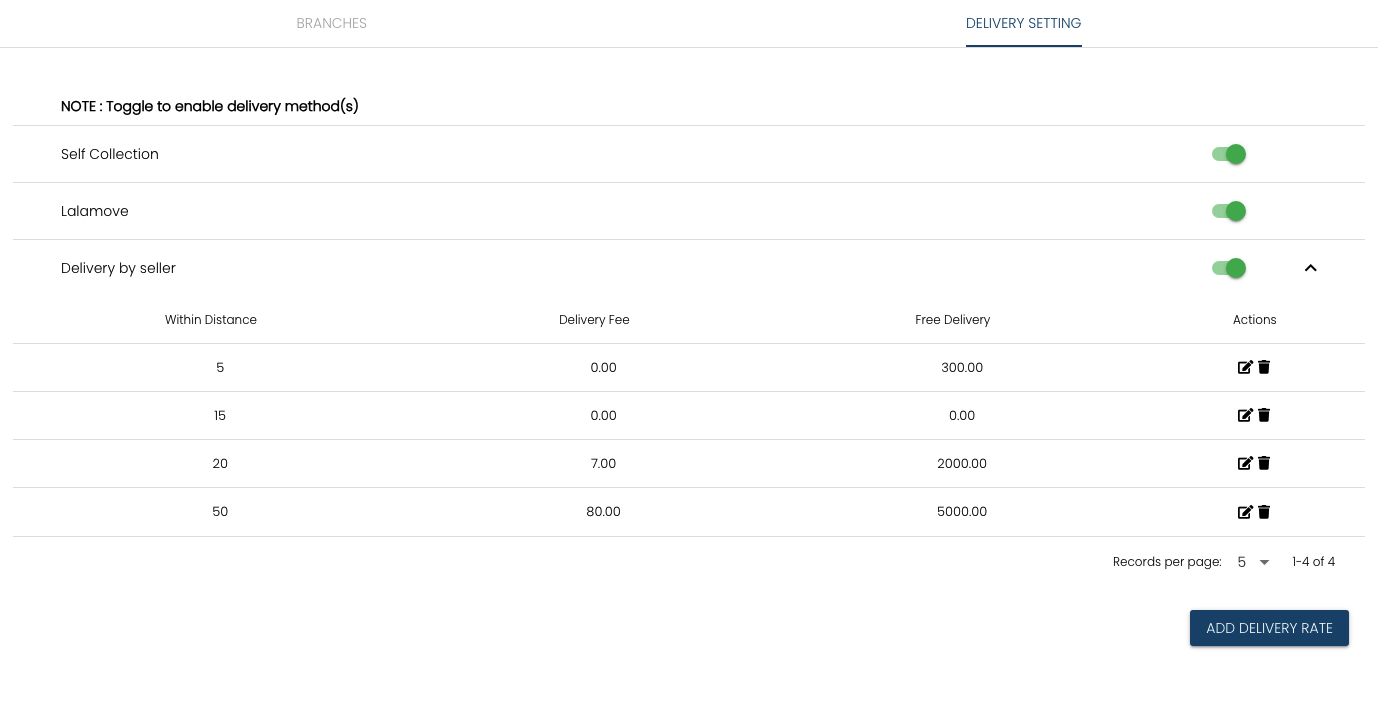Screen dimensions: 1378x701
Task: Click the Delivery Fee column header
Action: tap(594, 320)
